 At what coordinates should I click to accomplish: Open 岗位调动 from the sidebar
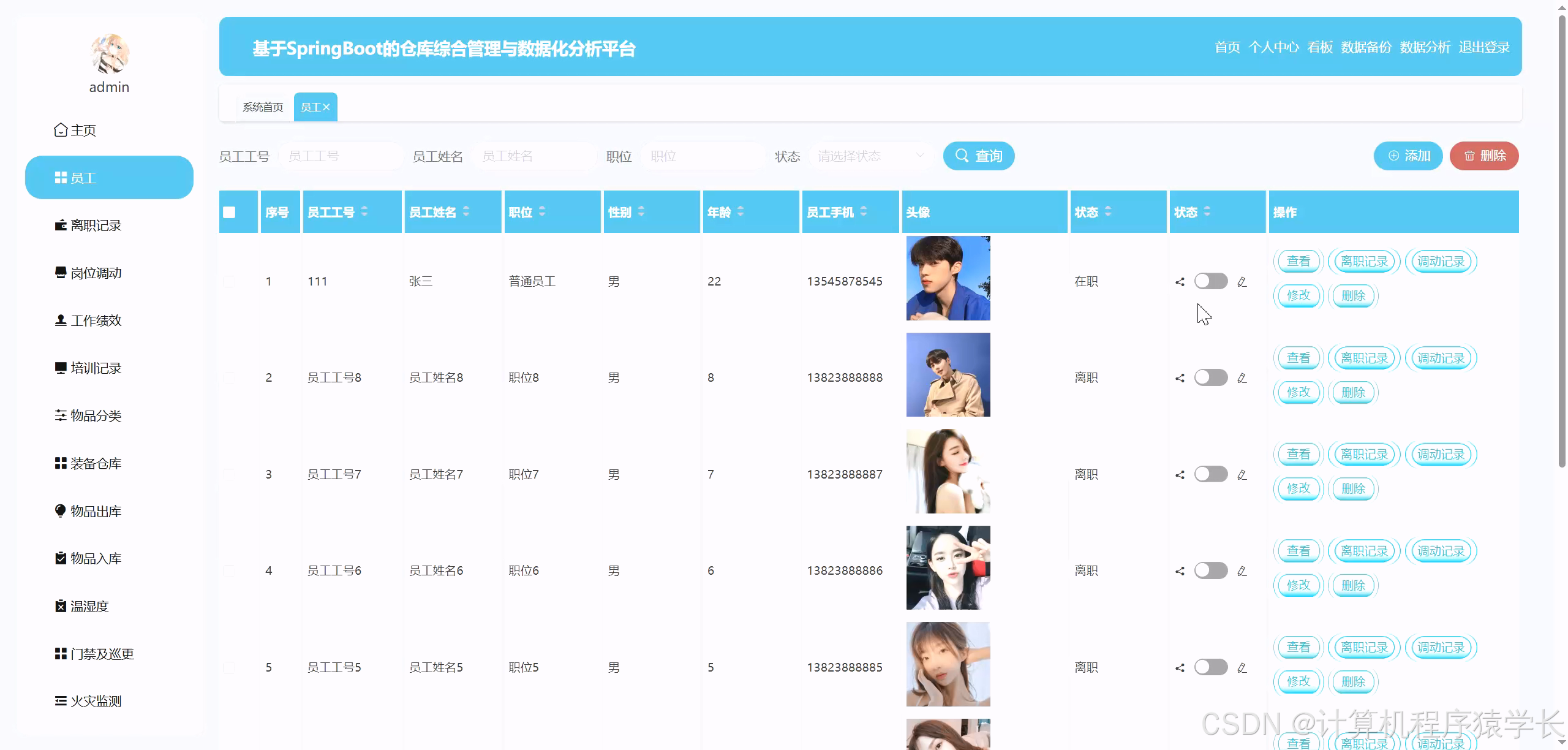coord(96,273)
